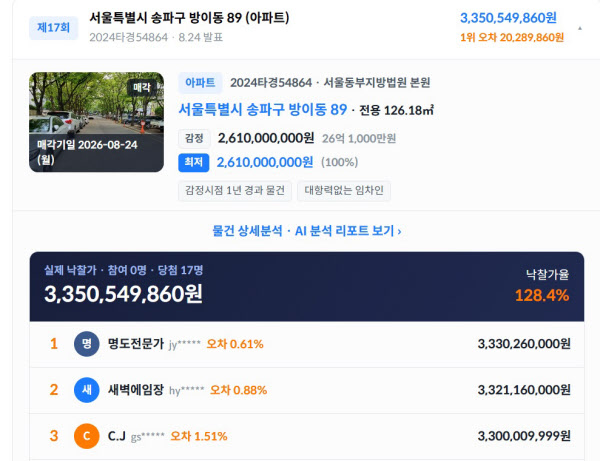Open the 서울특별시 송파구 방이동 89 link
Viewport: 600px width, 461px height.
(x=262, y=110)
